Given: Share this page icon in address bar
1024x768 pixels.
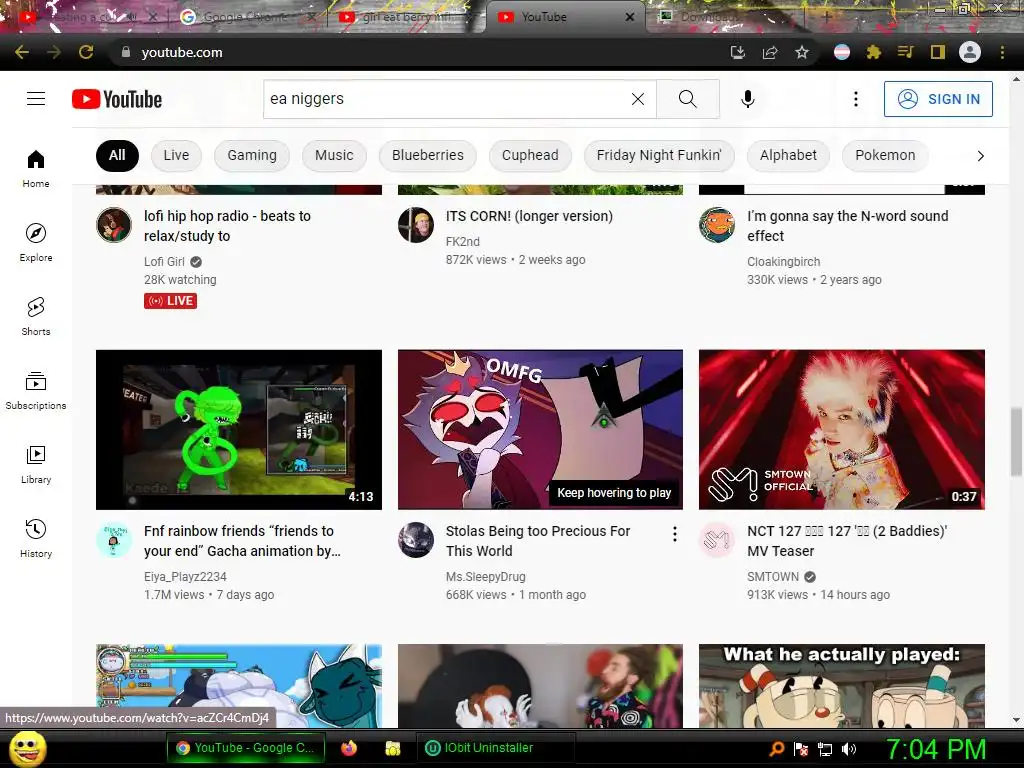Looking at the screenshot, I should [770, 52].
